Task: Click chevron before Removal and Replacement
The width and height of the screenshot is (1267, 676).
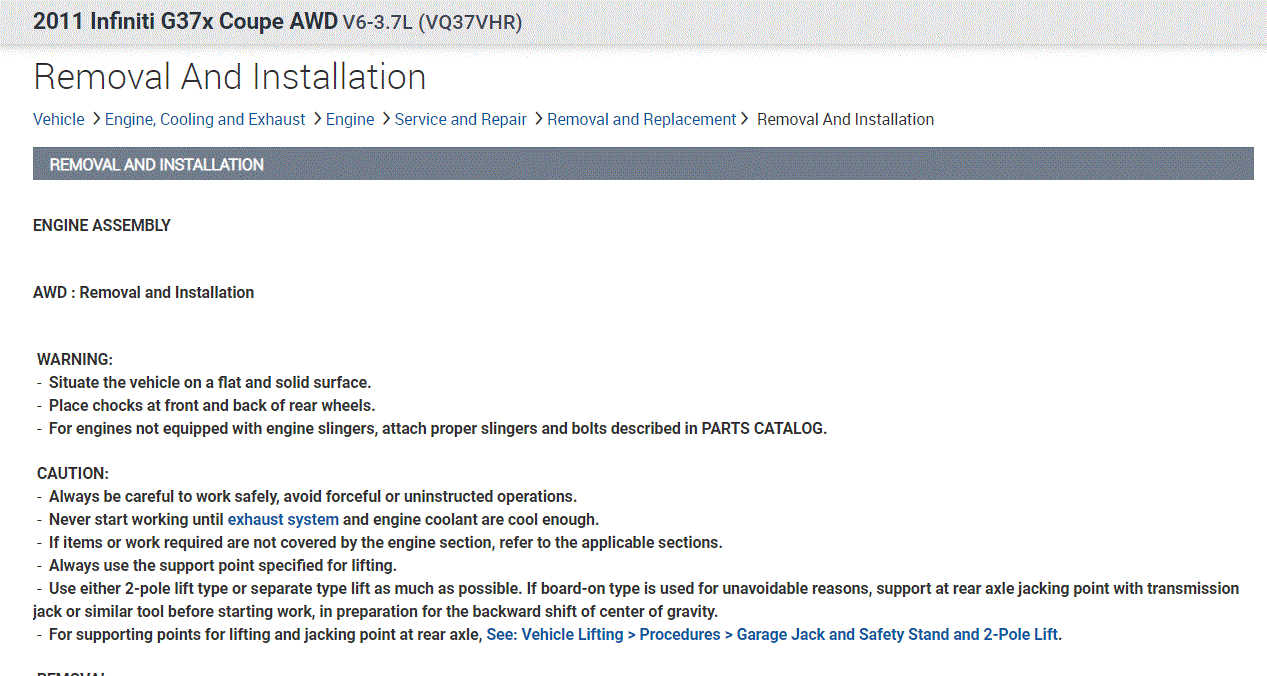Action: (538, 119)
